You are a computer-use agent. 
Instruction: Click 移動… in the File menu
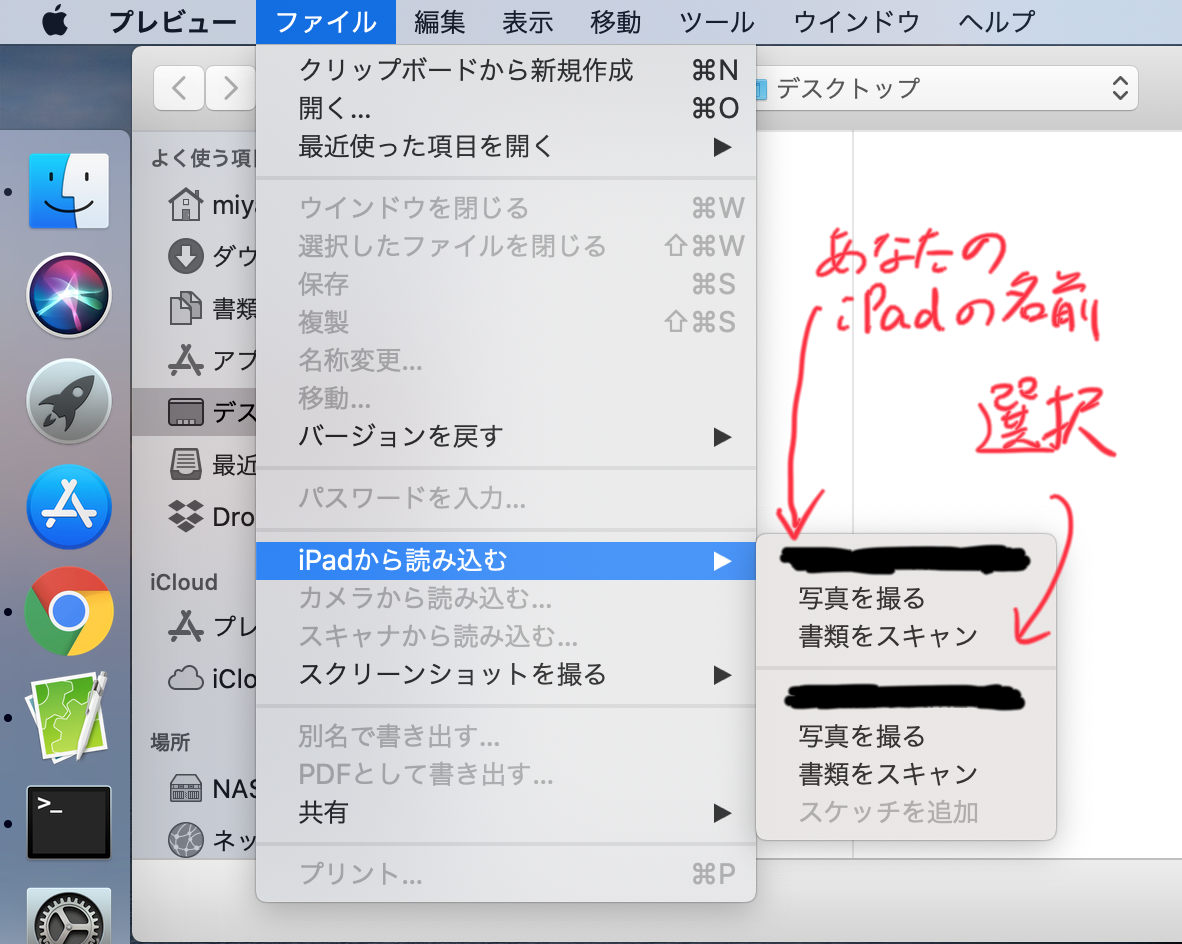pos(506,397)
